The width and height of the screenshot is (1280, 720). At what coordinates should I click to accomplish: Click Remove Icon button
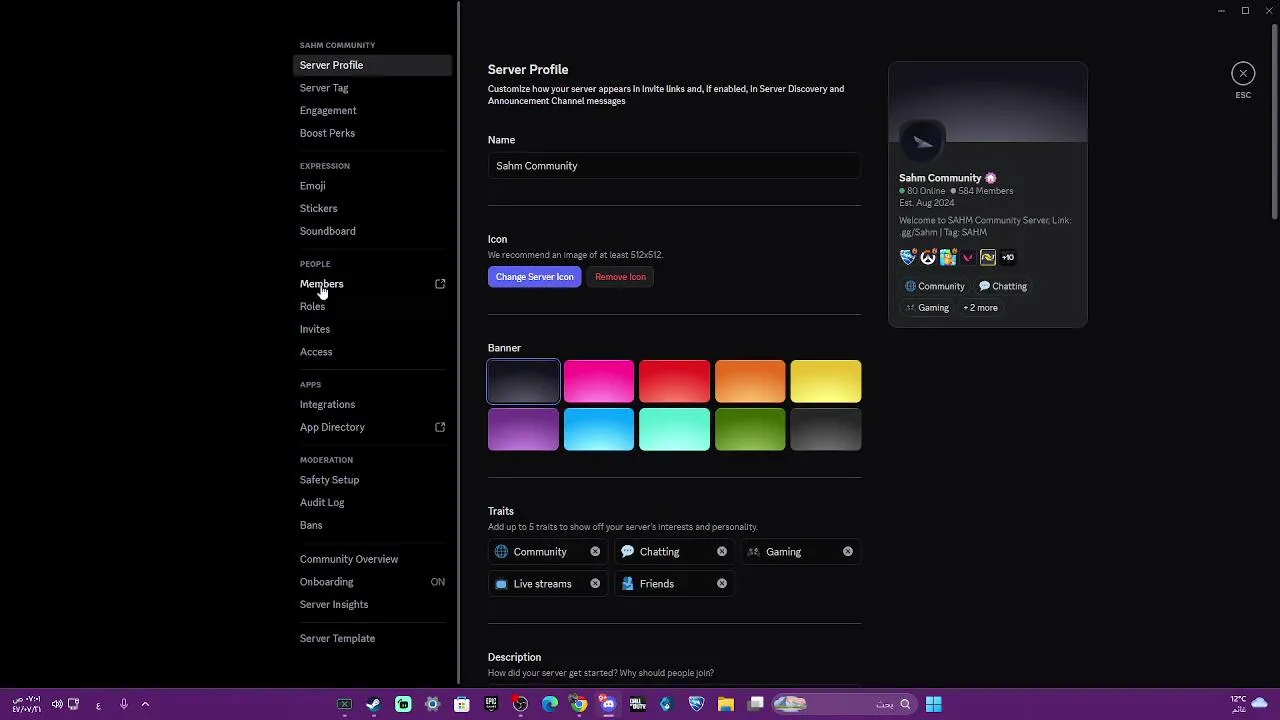620,277
